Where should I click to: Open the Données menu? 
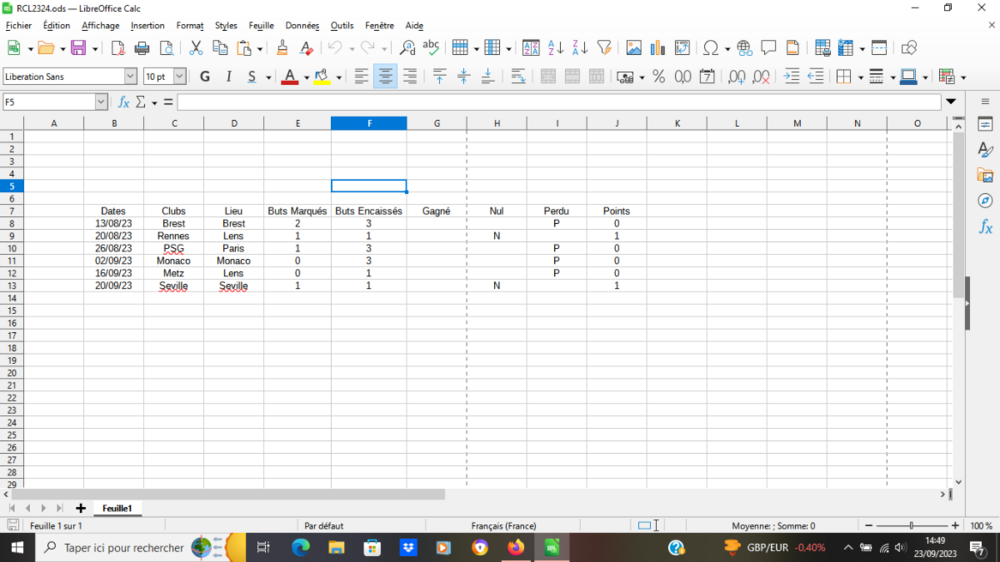click(x=301, y=26)
